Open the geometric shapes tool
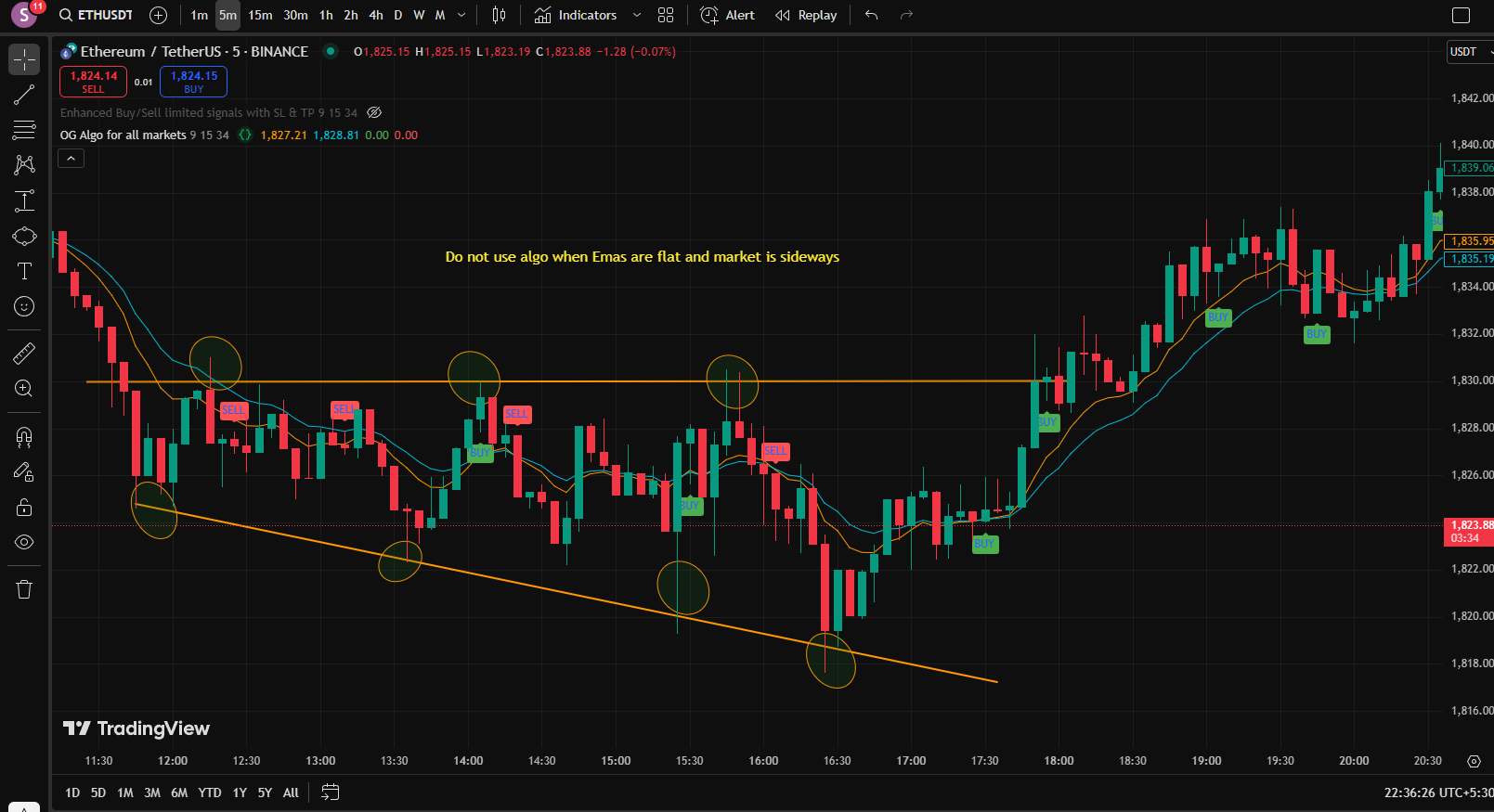The image size is (1494, 812). (x=24, y=236)
